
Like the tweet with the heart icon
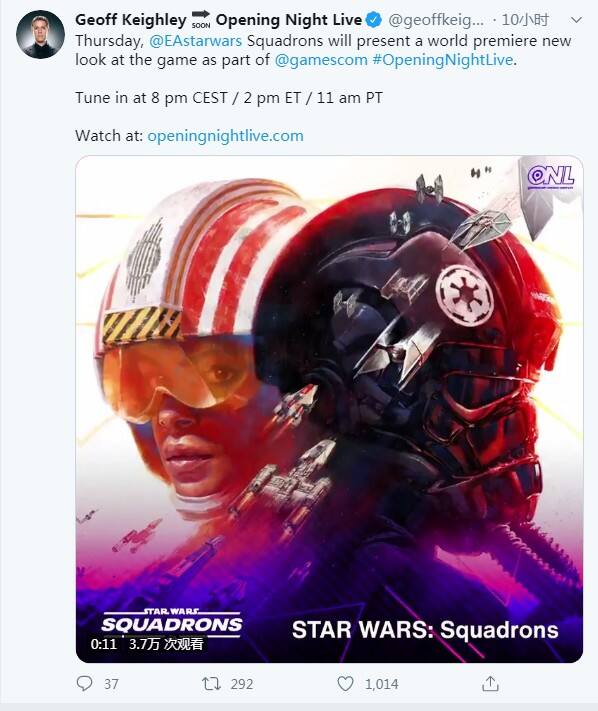pyautogui.click(x=345, y=683)
